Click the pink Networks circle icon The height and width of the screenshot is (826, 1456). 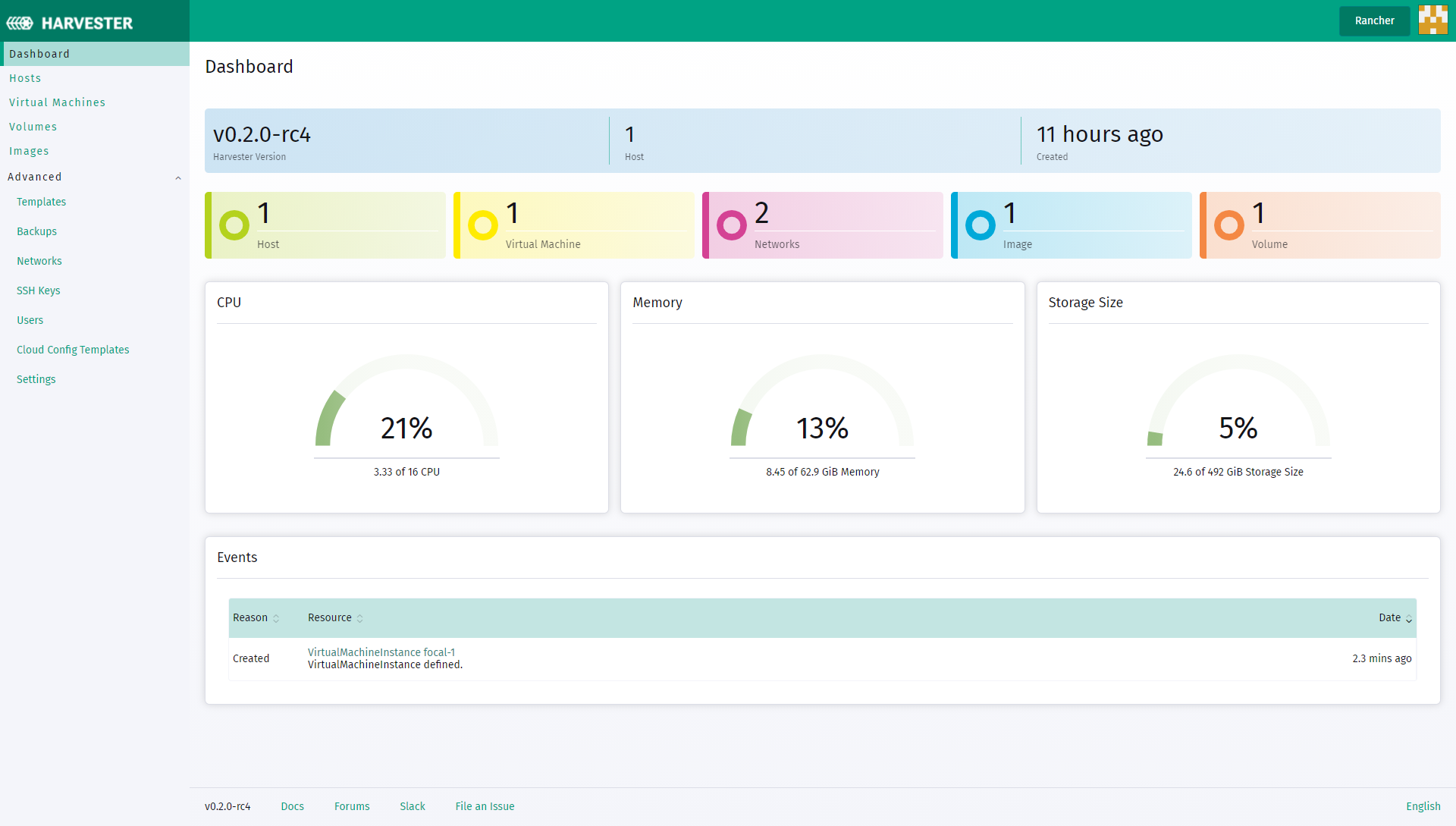click(x=732, y=225)
